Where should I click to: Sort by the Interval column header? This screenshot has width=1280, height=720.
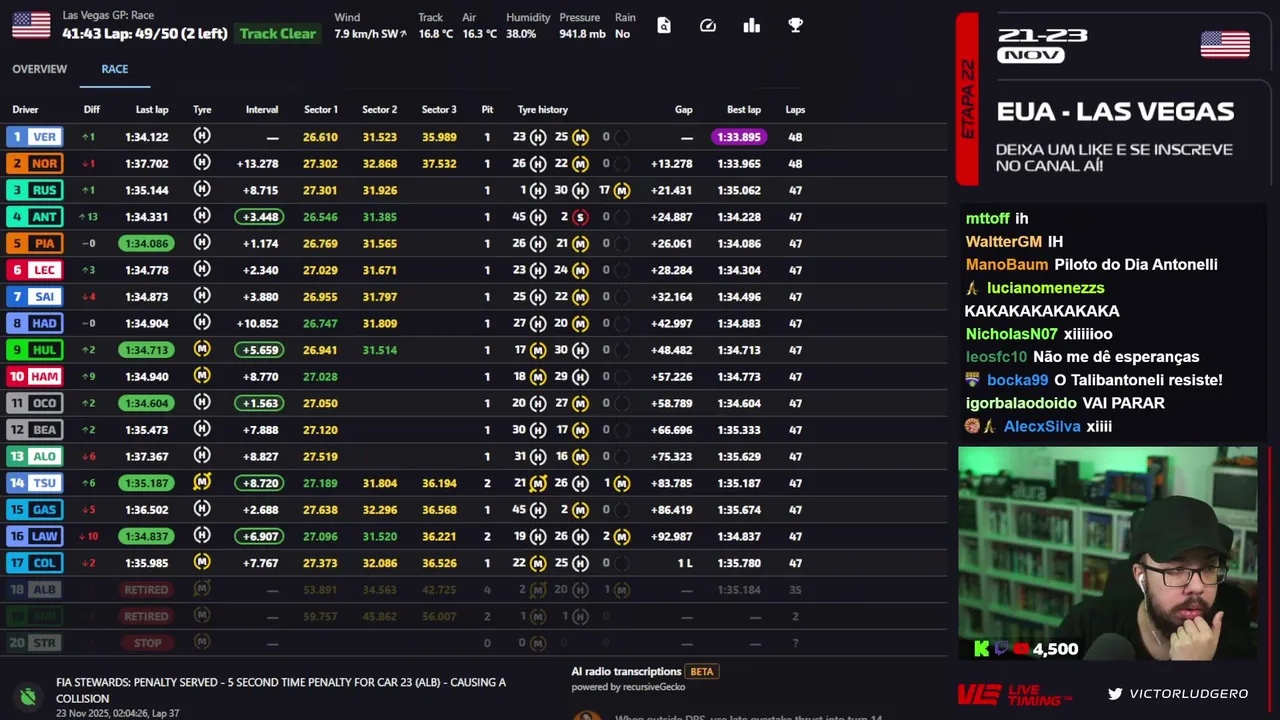tap(262, 110)
